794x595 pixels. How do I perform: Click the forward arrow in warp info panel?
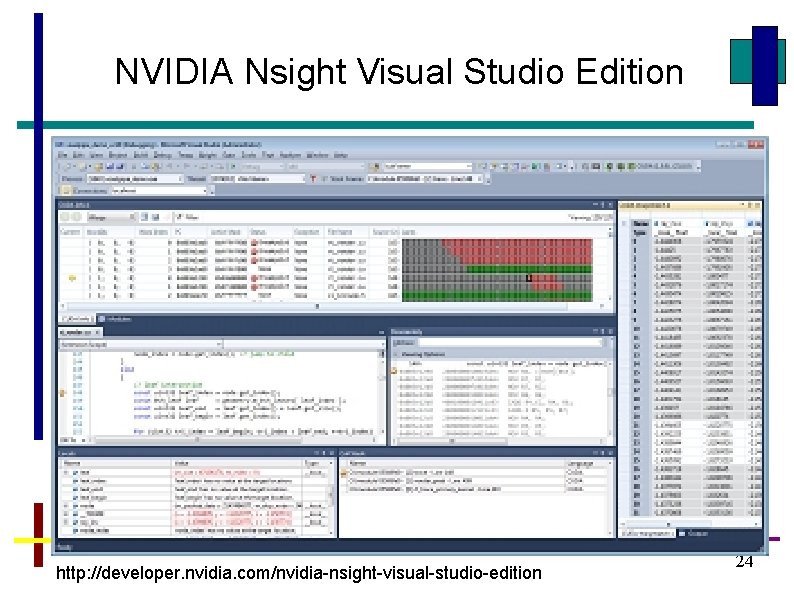click(76, 217)
